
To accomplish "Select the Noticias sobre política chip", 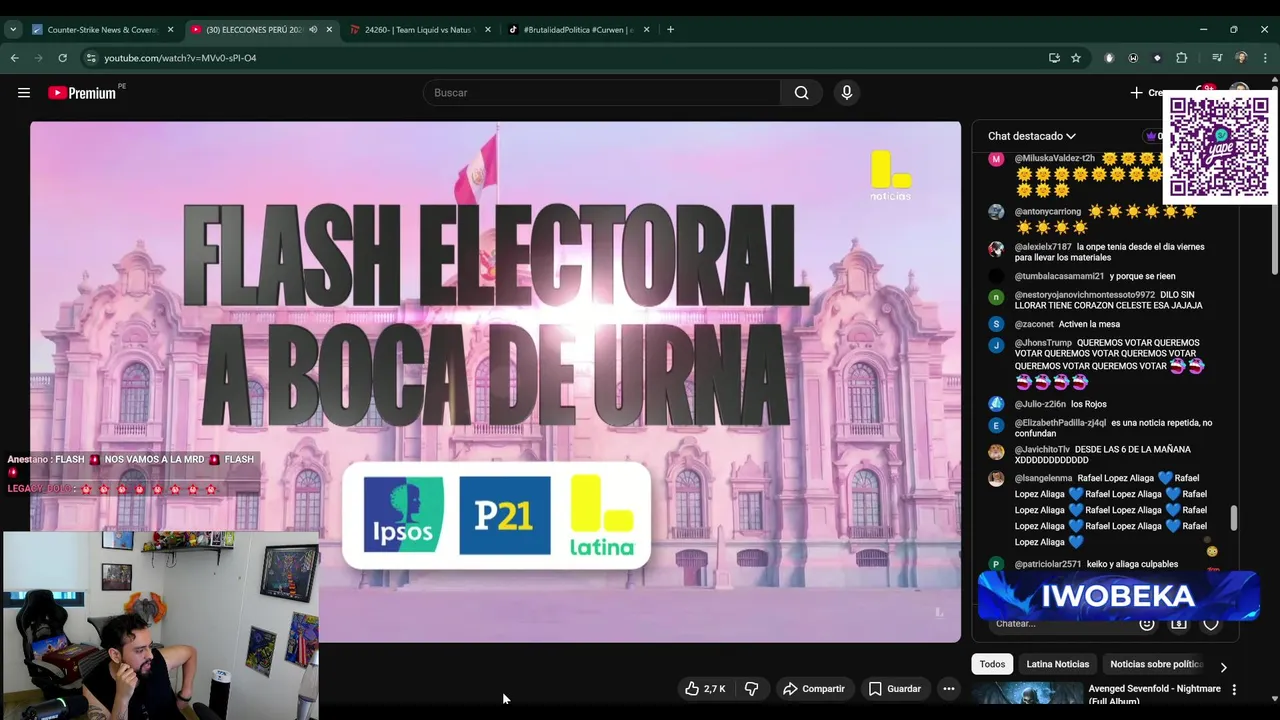I will pos(1156,664).
